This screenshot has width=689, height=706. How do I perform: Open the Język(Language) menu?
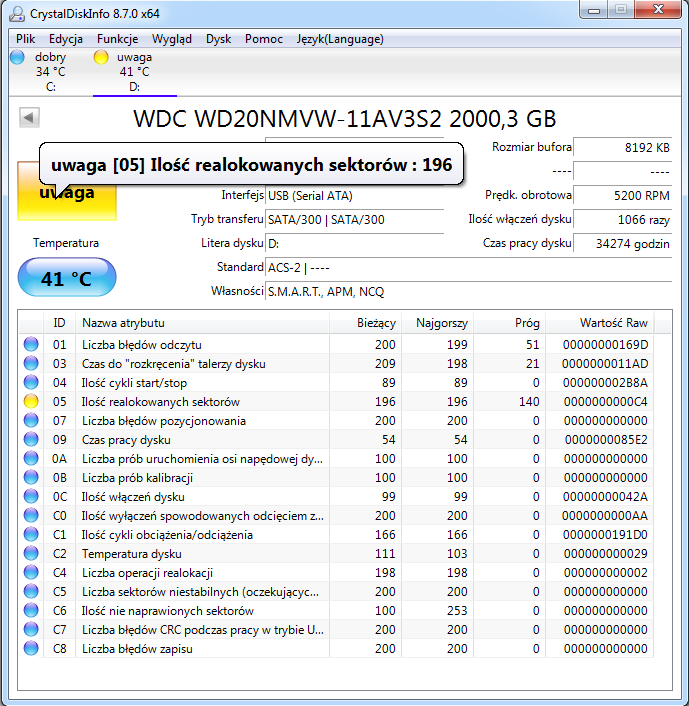(x=340, y=39)
